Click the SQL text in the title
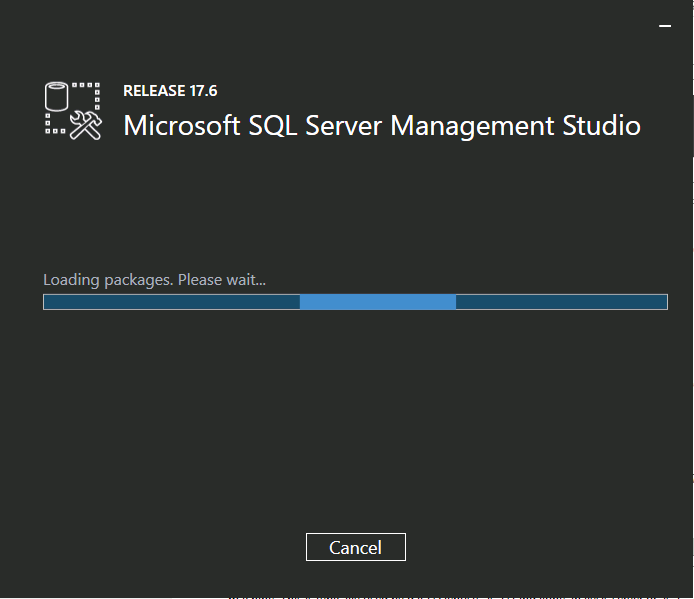 (273, 126)
